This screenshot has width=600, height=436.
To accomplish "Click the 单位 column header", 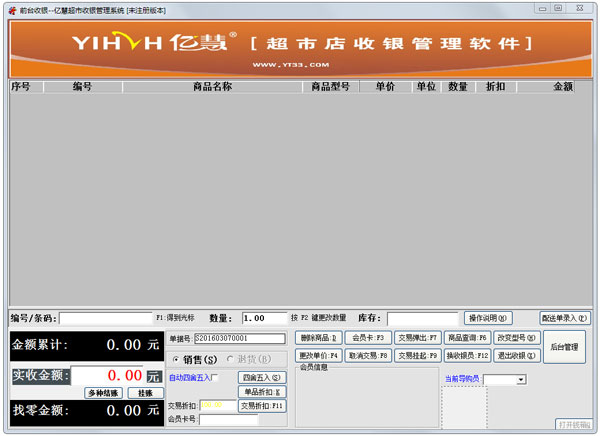I will (426, 87).
